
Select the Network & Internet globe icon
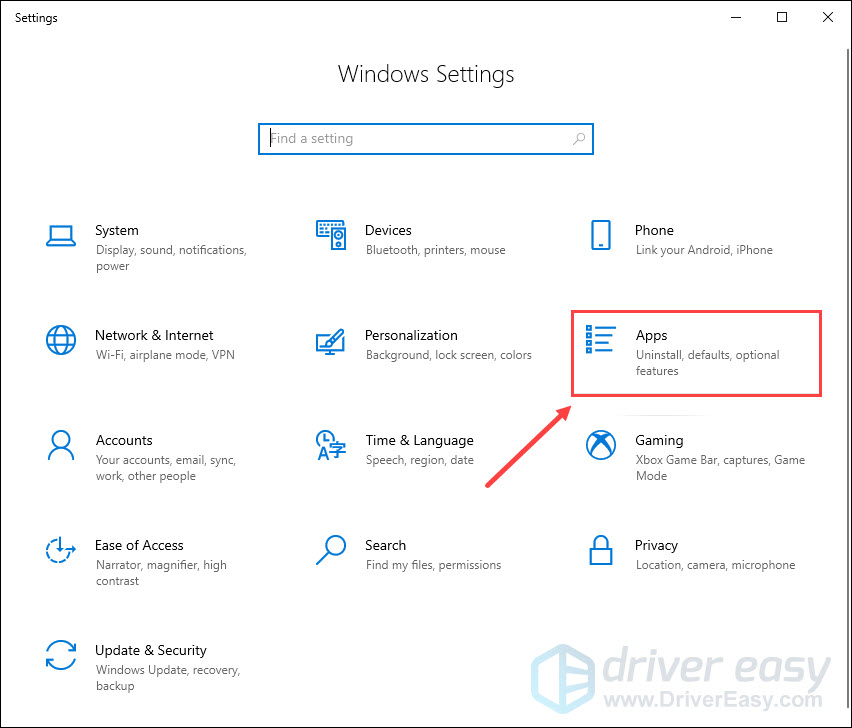(61, 340)
